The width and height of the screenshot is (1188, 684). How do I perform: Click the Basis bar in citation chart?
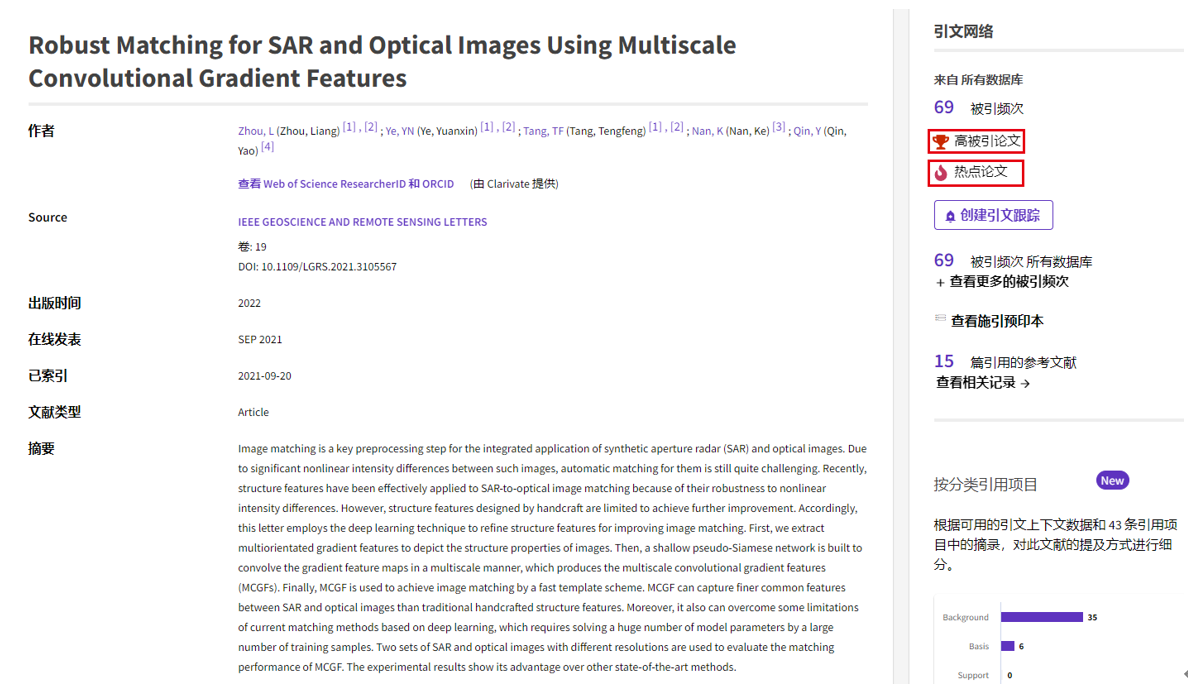click(1007, 646)
